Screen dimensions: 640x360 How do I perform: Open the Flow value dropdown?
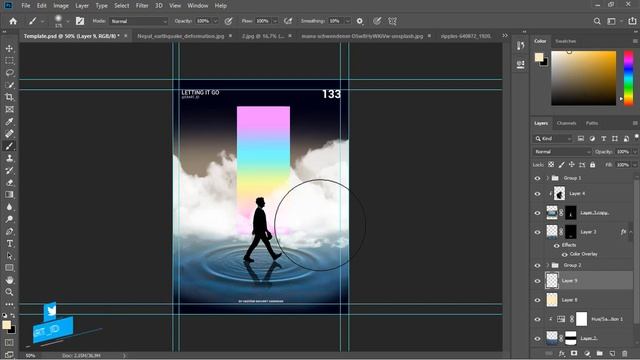pos(275,21)
